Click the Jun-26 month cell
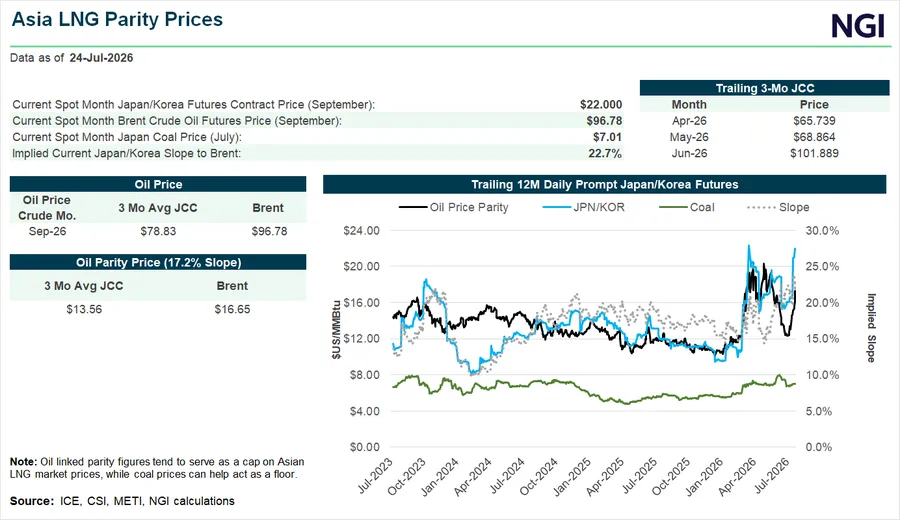This screenshot has height=520, width=900. [689, 153]
